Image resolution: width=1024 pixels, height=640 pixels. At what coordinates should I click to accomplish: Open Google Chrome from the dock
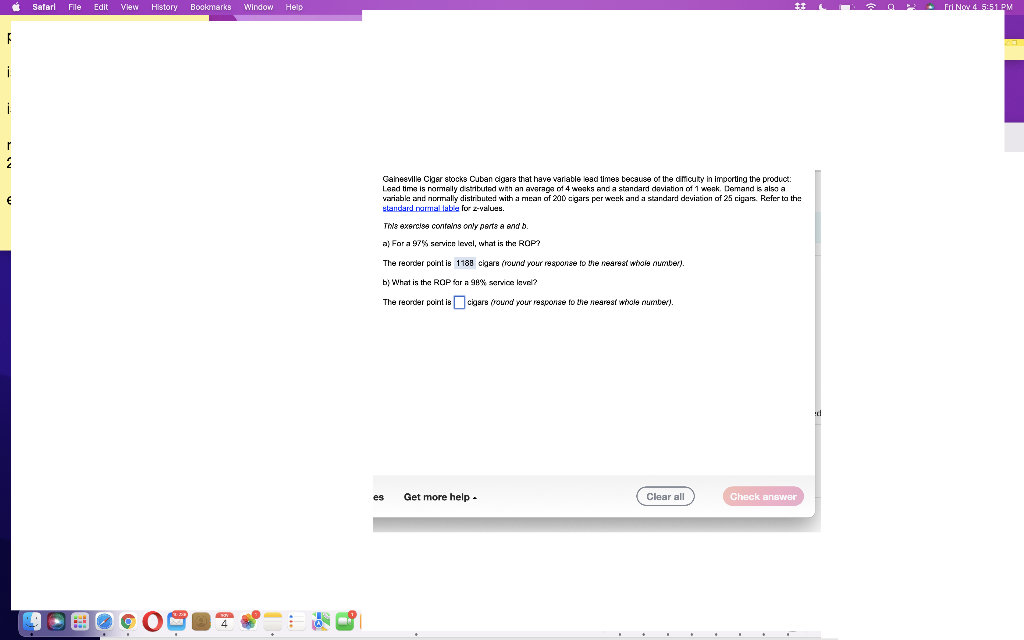tap(128, 621)
